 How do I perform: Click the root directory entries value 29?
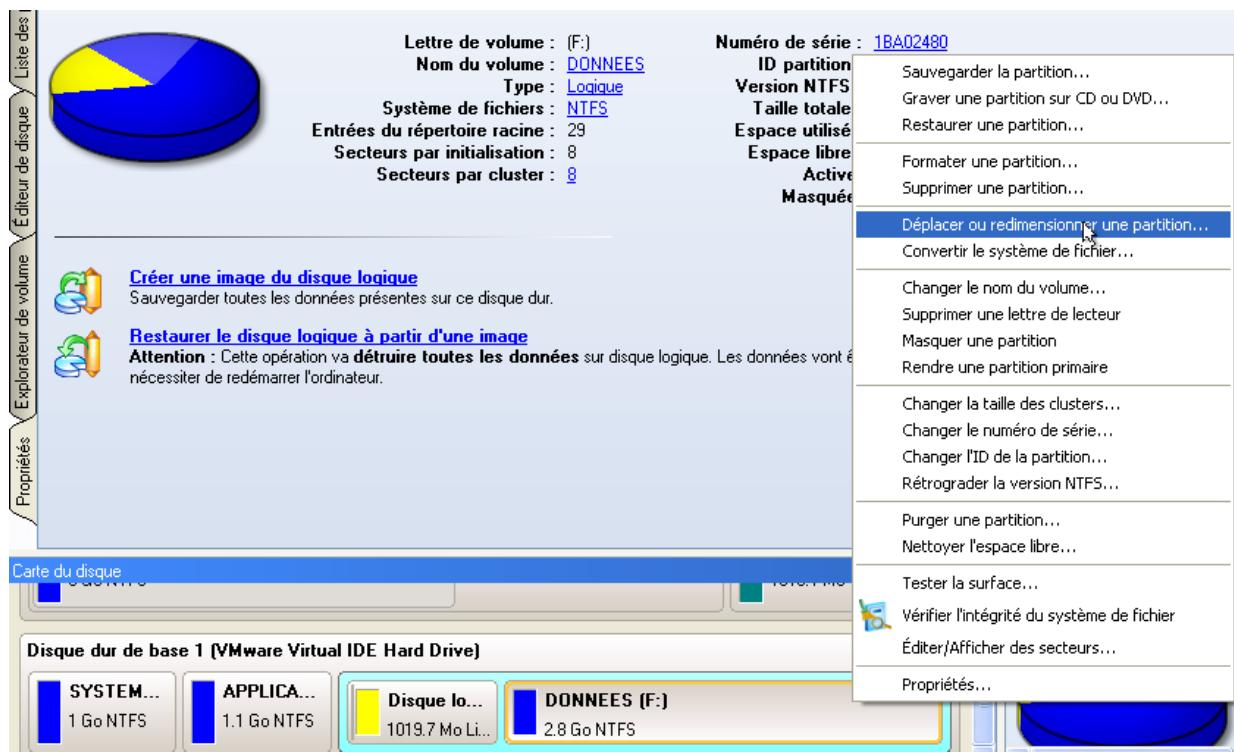575,131
